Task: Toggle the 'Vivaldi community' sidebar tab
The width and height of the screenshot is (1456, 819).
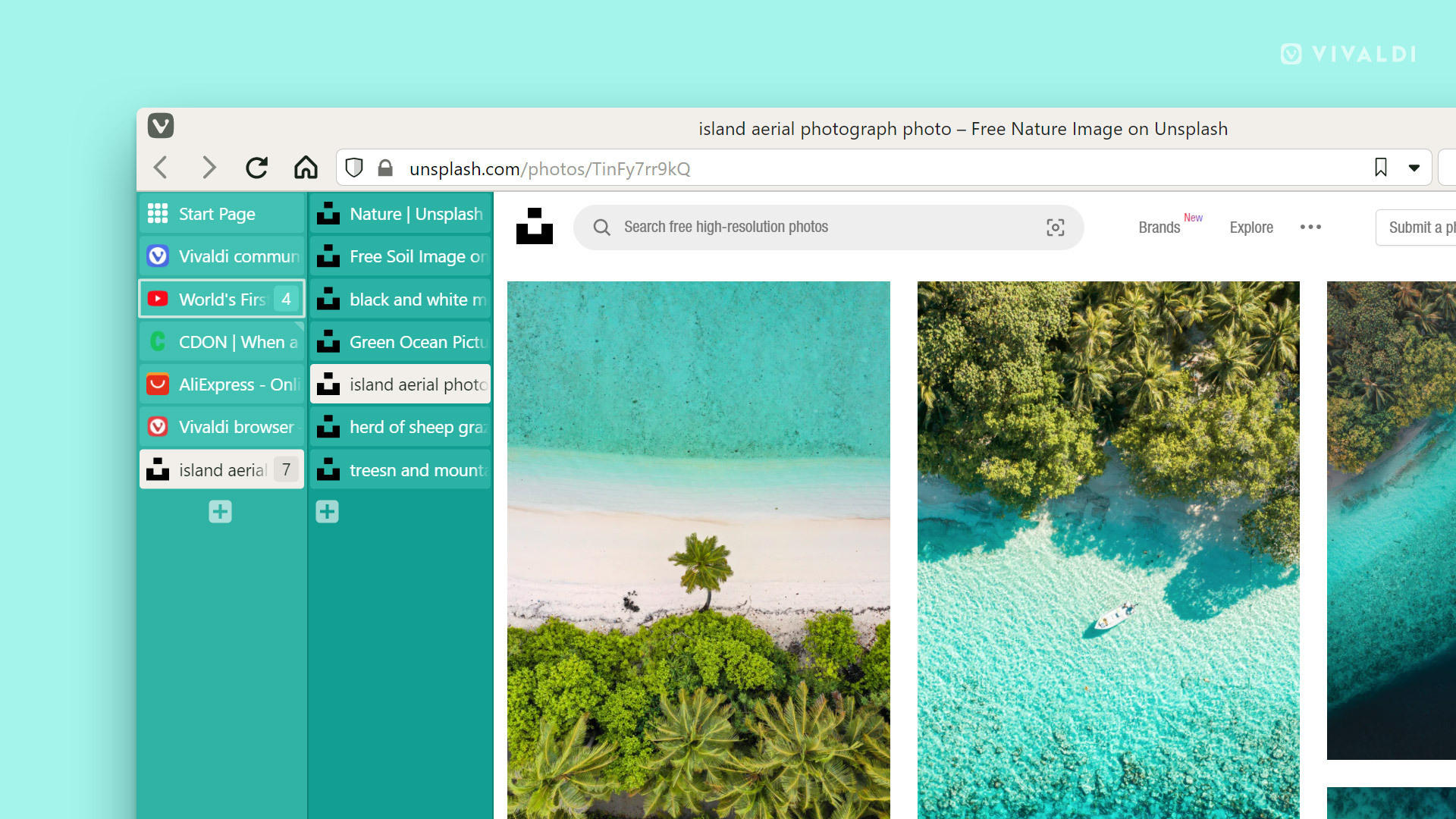Action: tap(219, 257)
